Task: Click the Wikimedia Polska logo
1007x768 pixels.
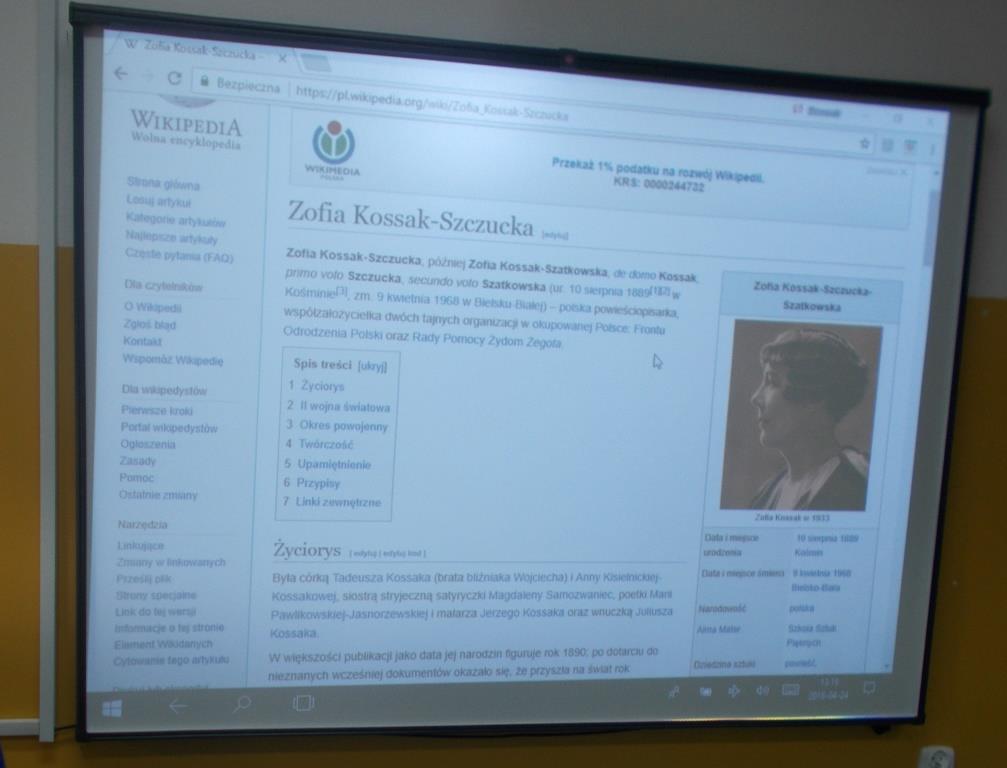Action: [x=333, y=150]
